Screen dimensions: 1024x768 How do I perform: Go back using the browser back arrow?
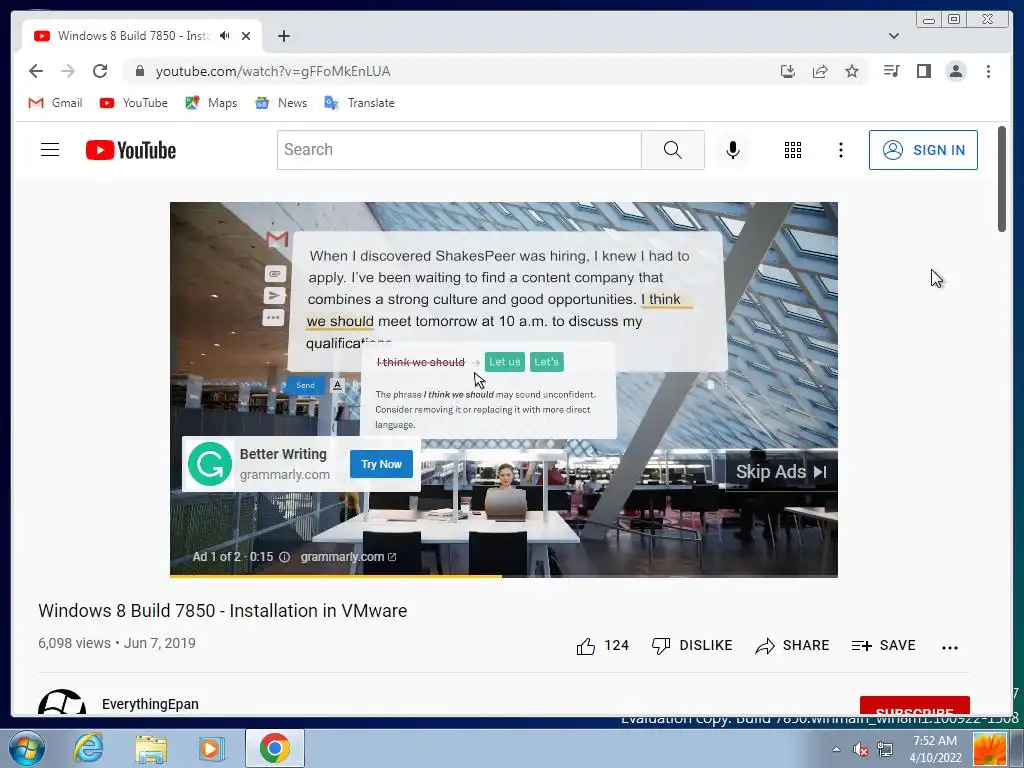click(36, 71)
